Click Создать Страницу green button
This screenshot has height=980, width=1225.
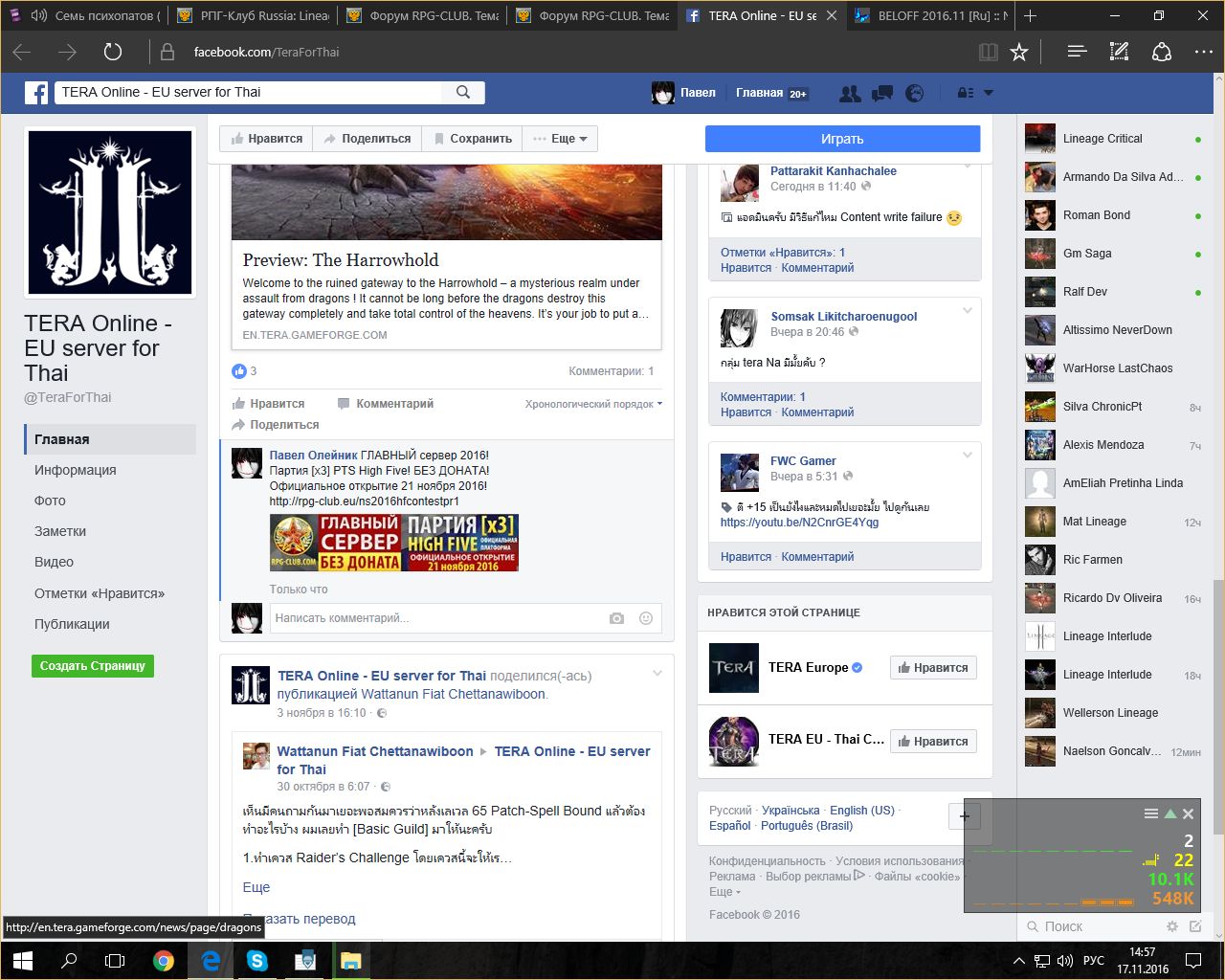[92, 665]
